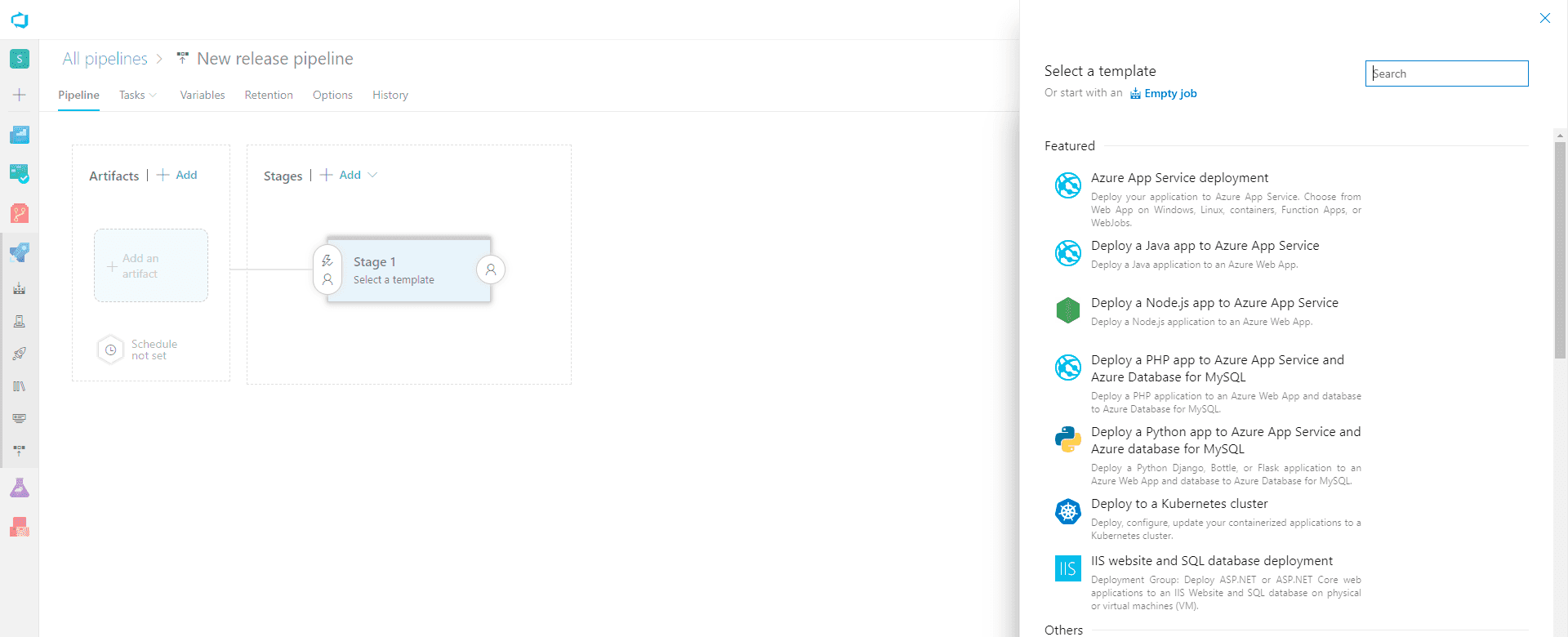Add an artifact via Artifacts Add button
The image size is (1568, 637).
click(177, 175)
